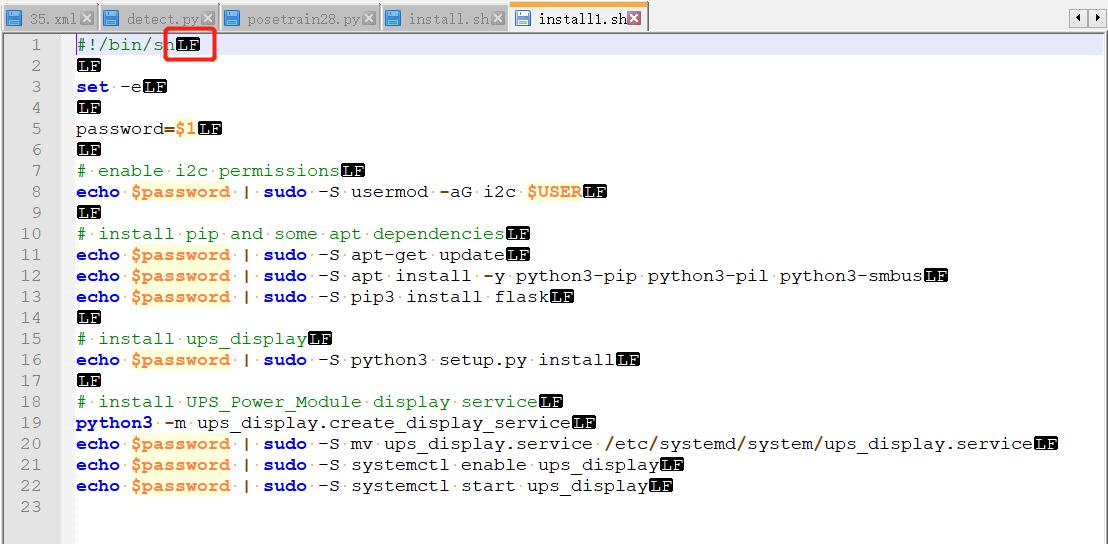Close the 35.xml tab
The image size is (1108, 544).
tap(87, 19)
